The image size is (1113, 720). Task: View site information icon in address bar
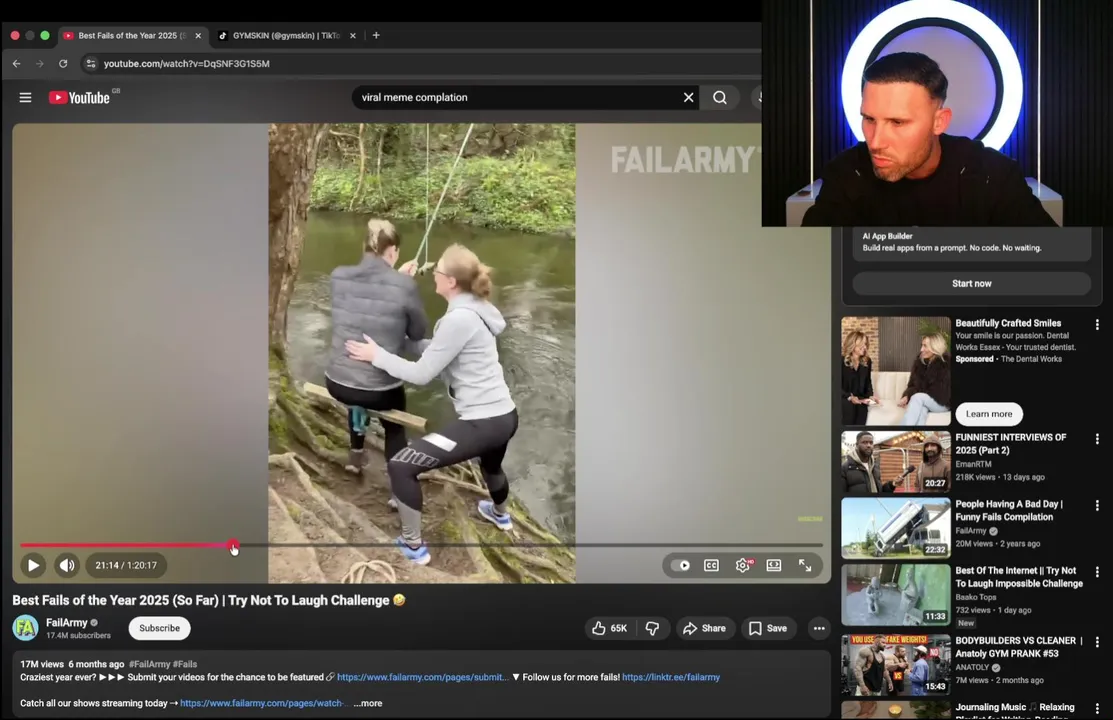(90, 63)
